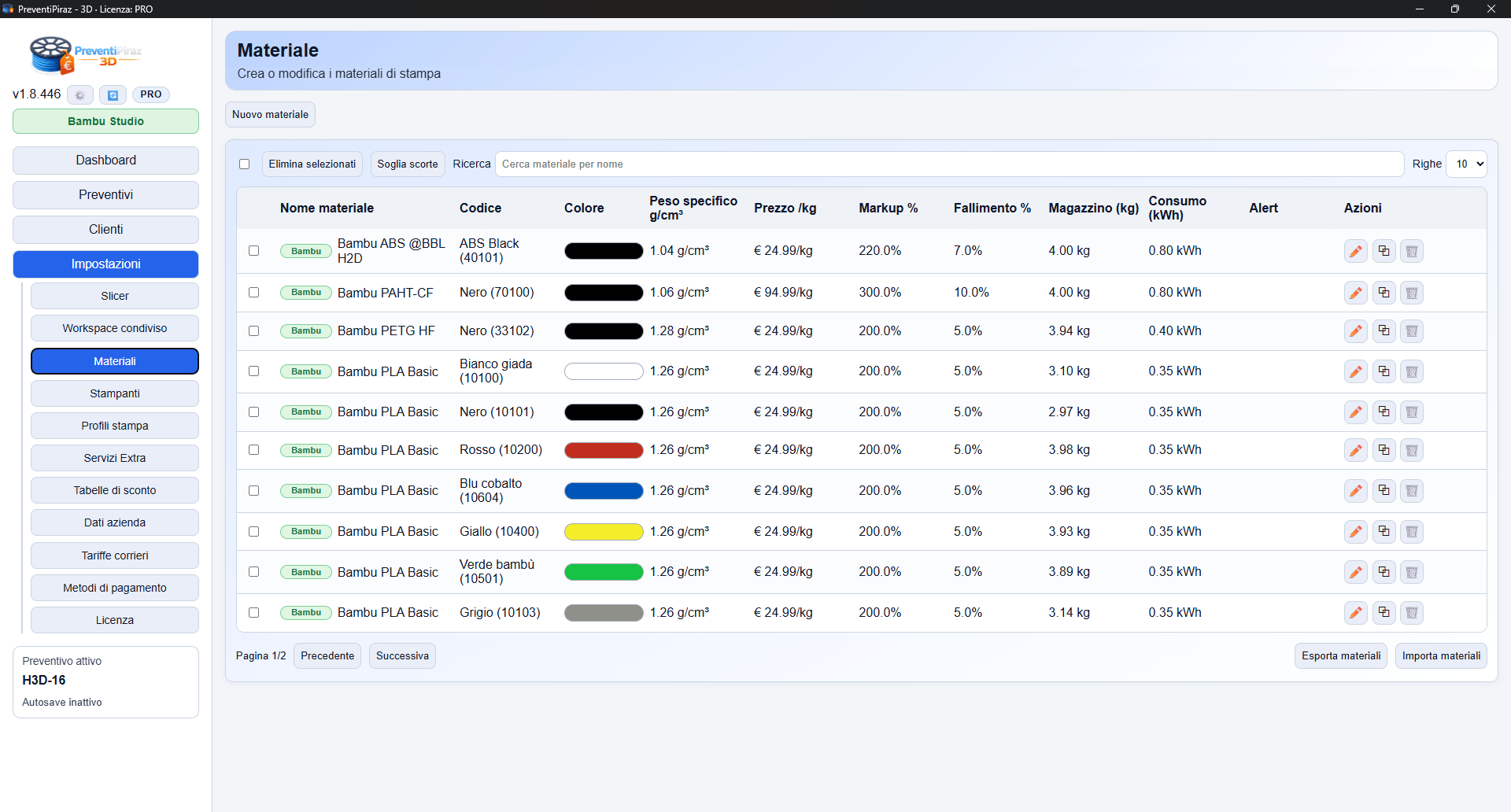The image size is (1511, 812).
Task: Click pencil icon for Blu cobalto (10604)
Action: click(x=1355, y=491)
